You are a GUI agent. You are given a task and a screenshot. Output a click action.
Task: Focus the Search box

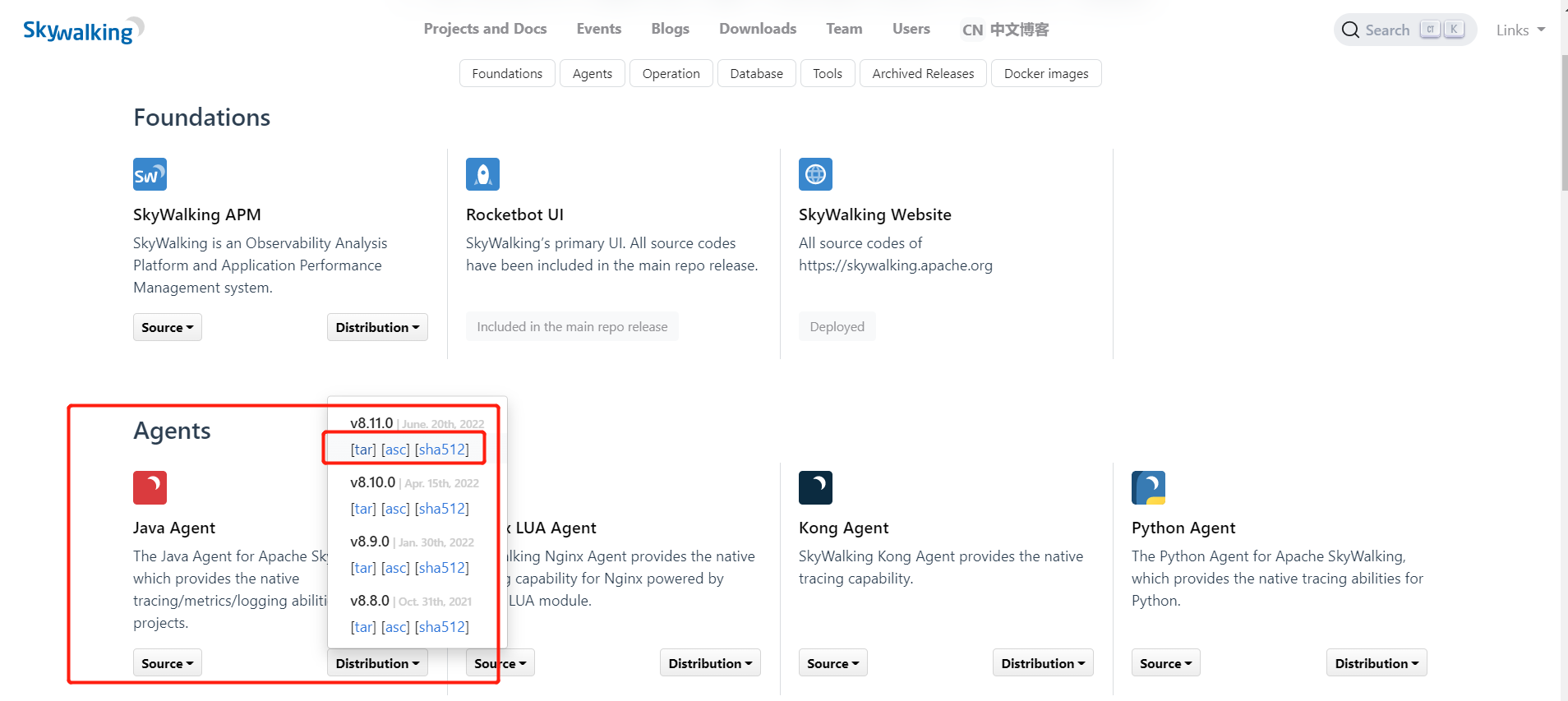1404,30
